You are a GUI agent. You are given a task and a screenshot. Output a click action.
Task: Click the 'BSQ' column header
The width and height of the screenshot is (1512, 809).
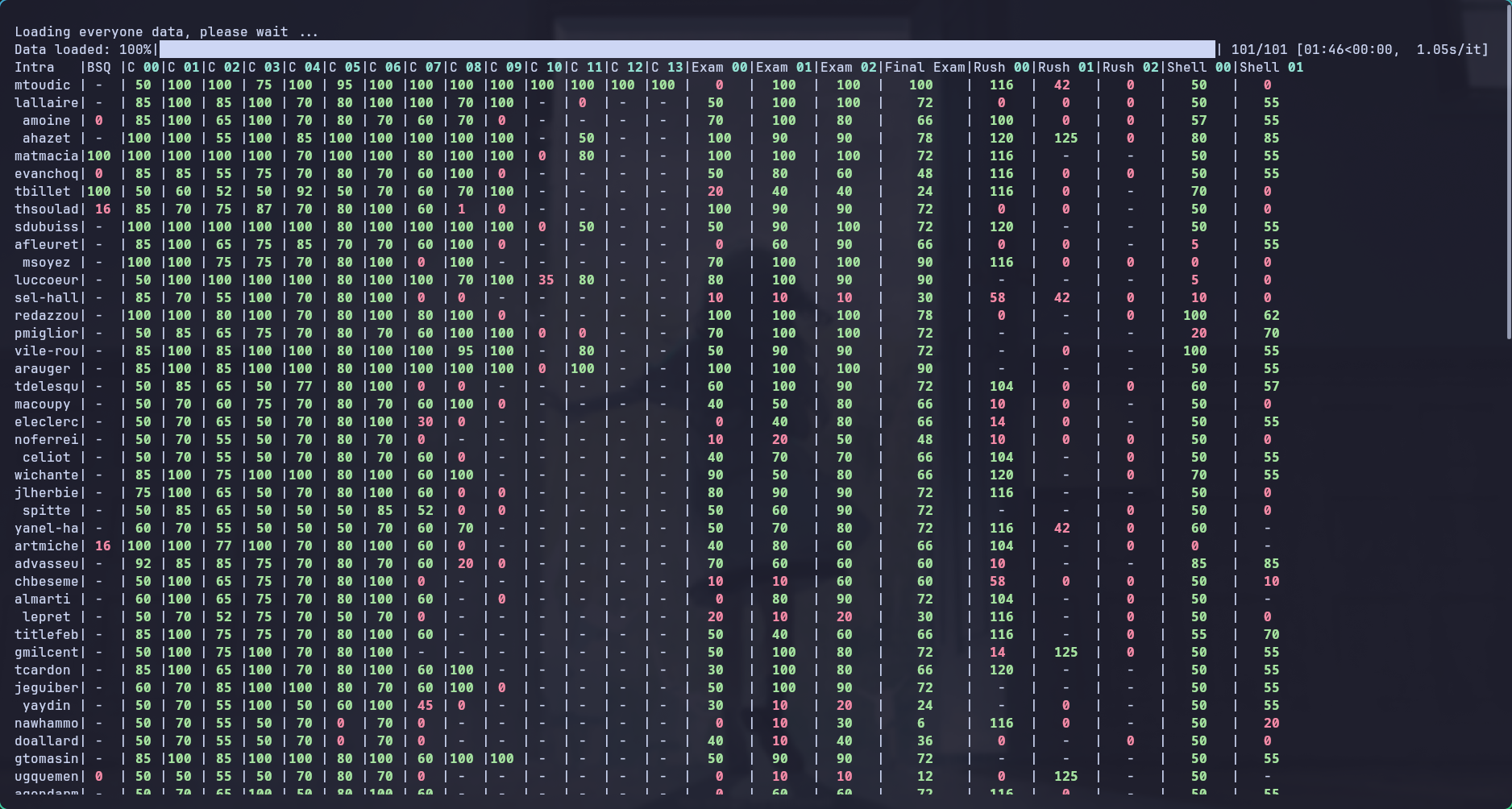(x=99, y=67)
